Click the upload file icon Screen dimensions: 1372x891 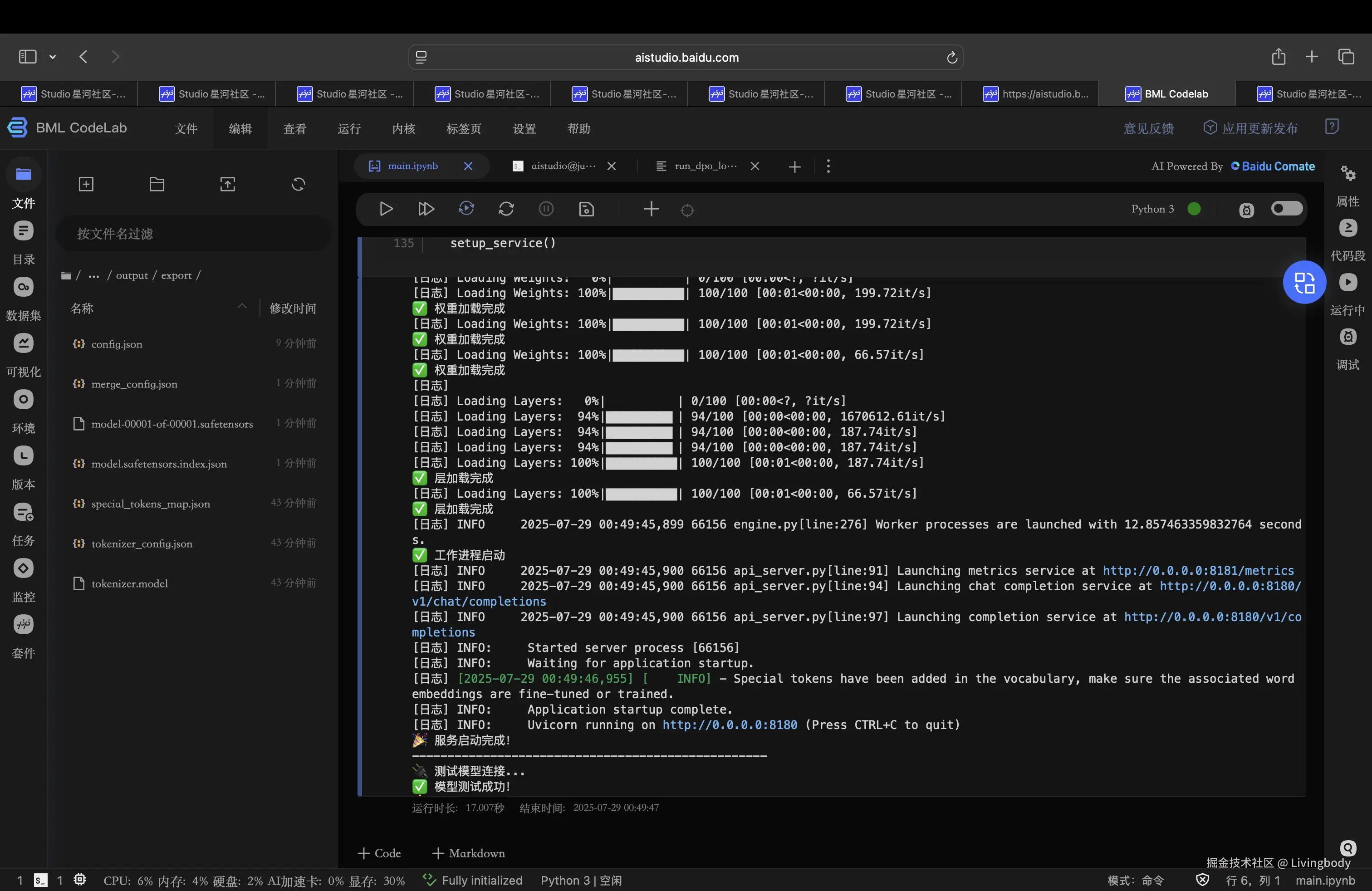click(227, 184)
